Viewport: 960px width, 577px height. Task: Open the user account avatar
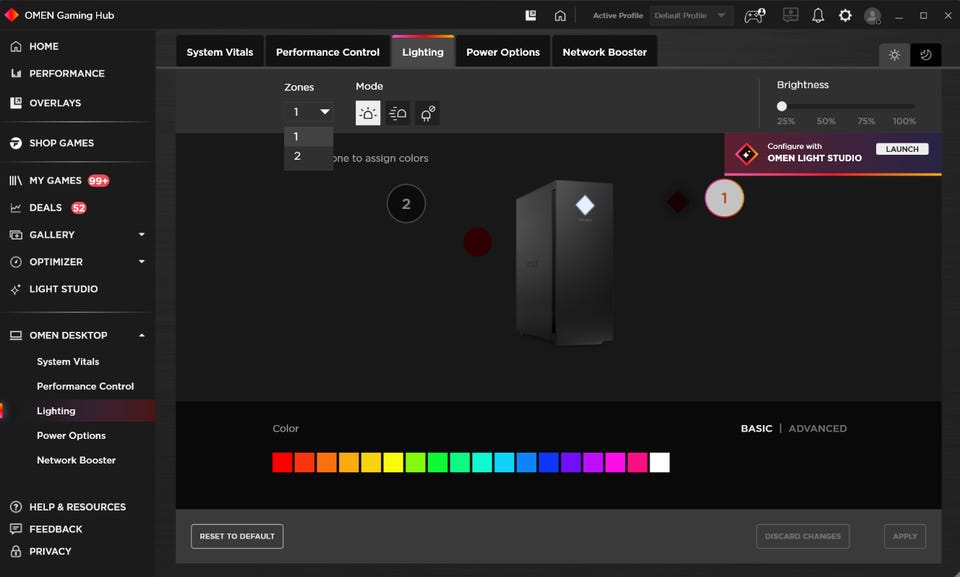[872, 16]
